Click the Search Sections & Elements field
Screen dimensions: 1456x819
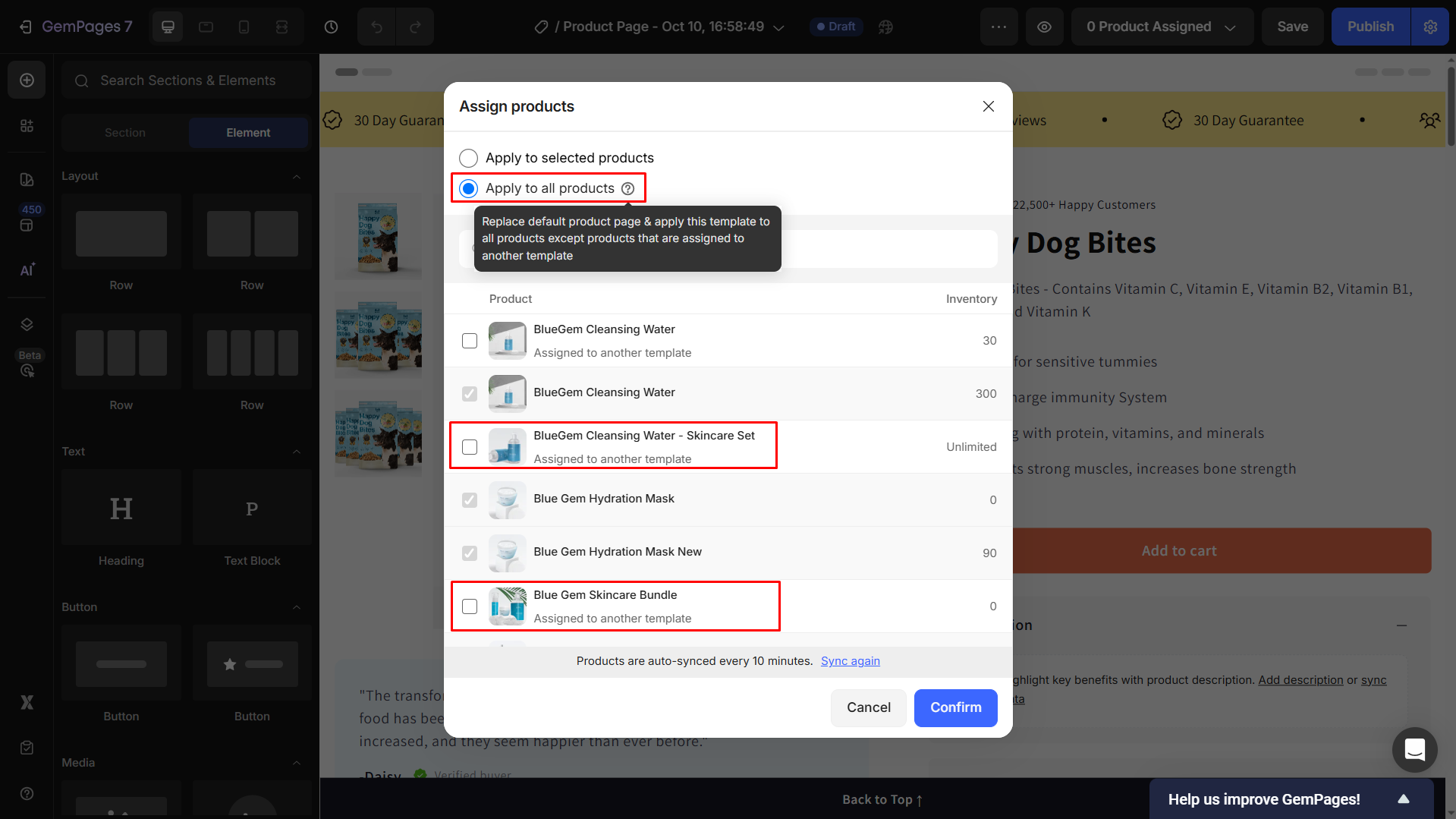pyautogui.click(x=187, y=80)
